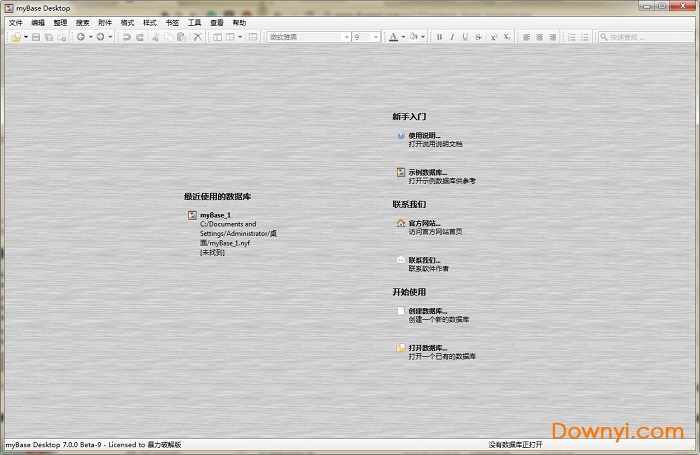The height and width of the screenshot is (455, 700).
Task: Expand the font color dropdown arrow
Action: pos(403,37)
